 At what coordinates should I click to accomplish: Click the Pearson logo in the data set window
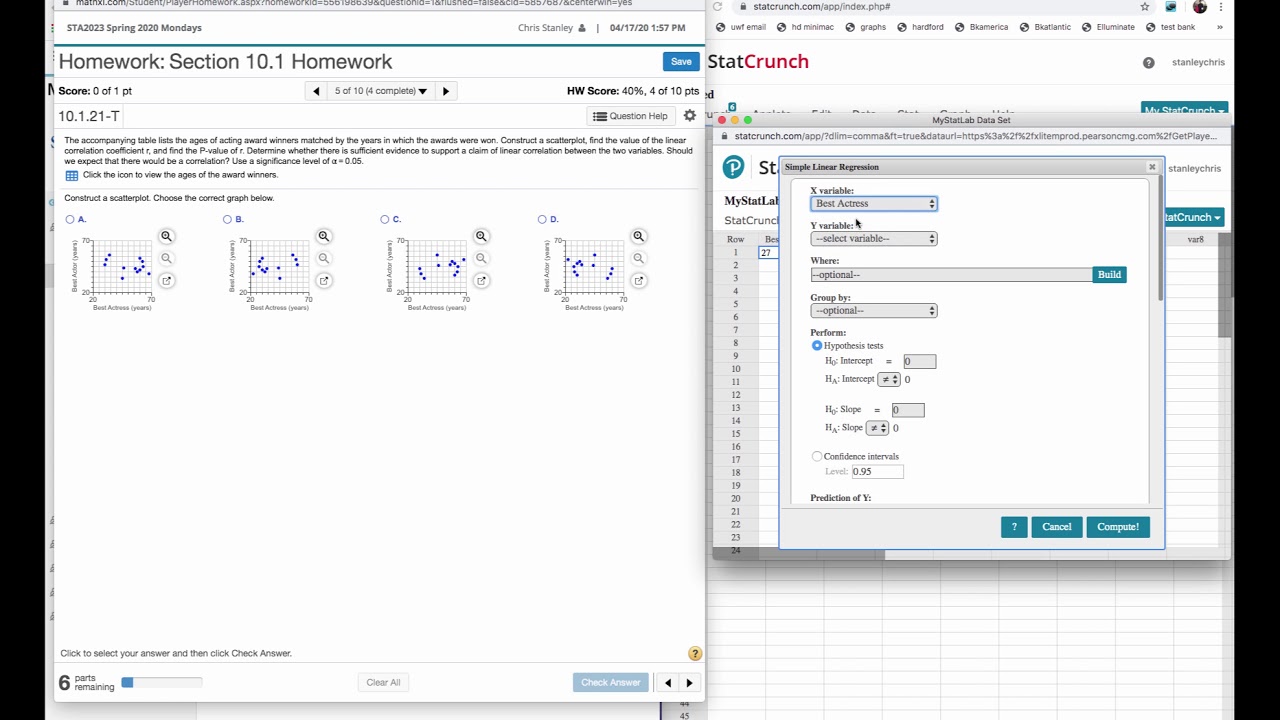(734, 168)
